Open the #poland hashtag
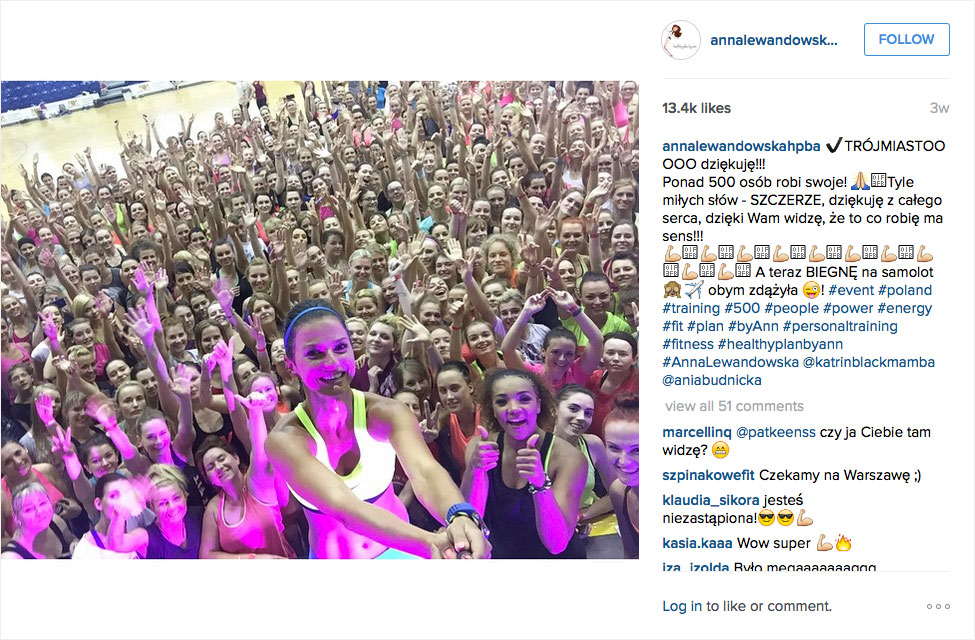The width and height of the screenshot is (975, 640). coord(905,290)
